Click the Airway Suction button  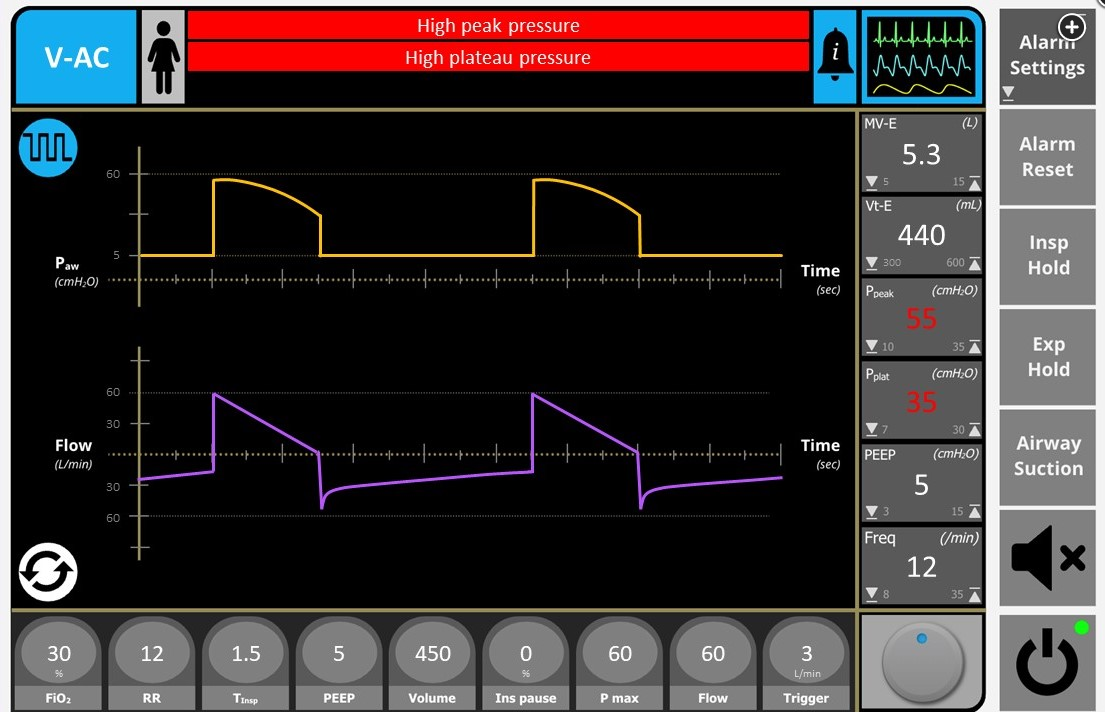coord(1047,456)
